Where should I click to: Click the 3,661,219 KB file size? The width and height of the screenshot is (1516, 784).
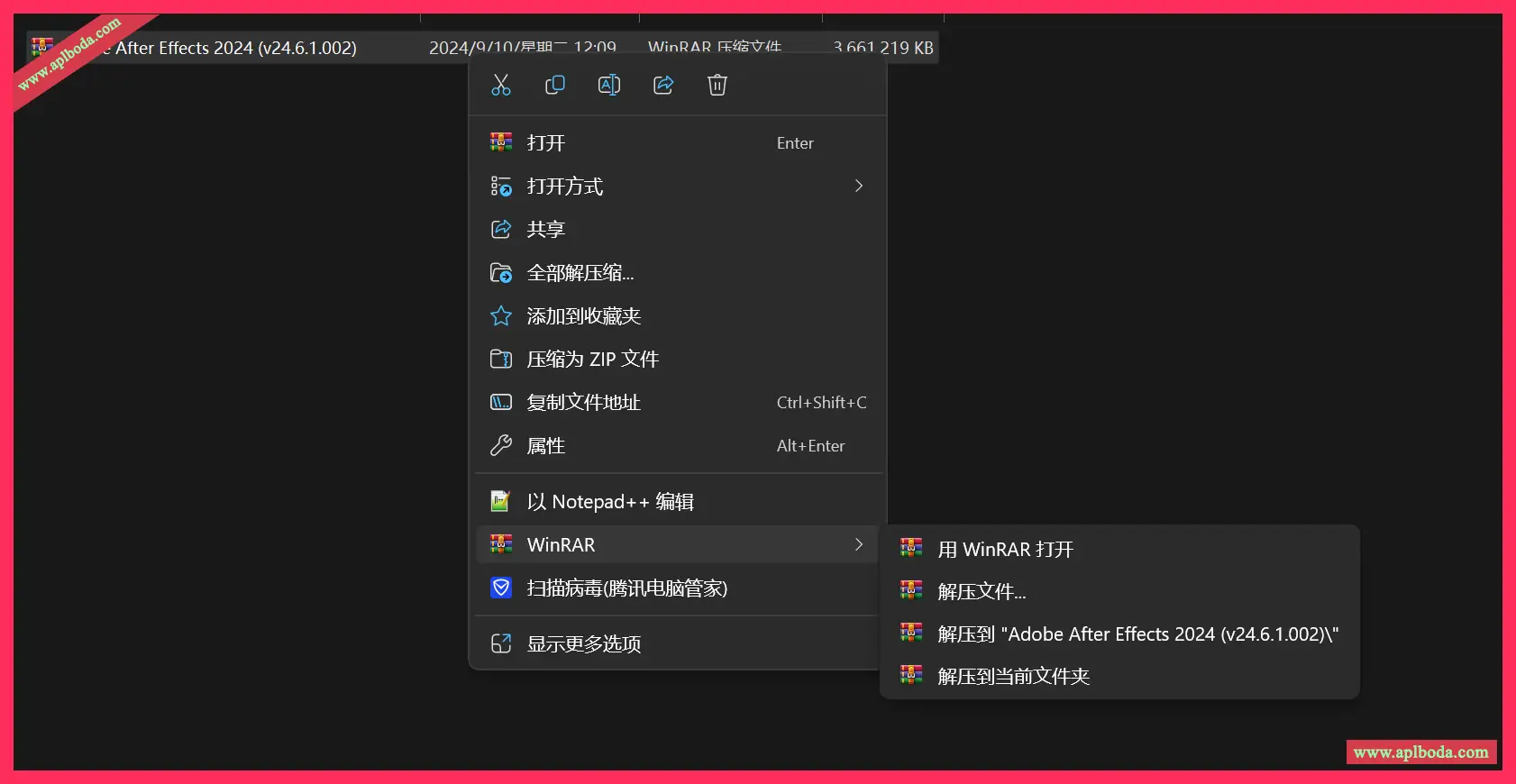(883, 48)
